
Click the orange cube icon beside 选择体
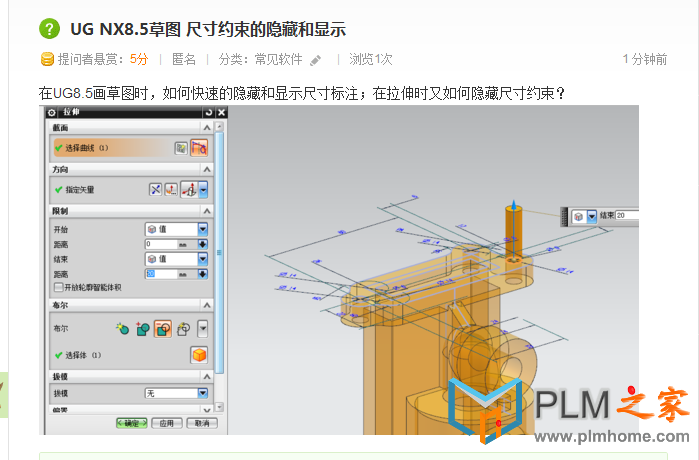point(199,355)
